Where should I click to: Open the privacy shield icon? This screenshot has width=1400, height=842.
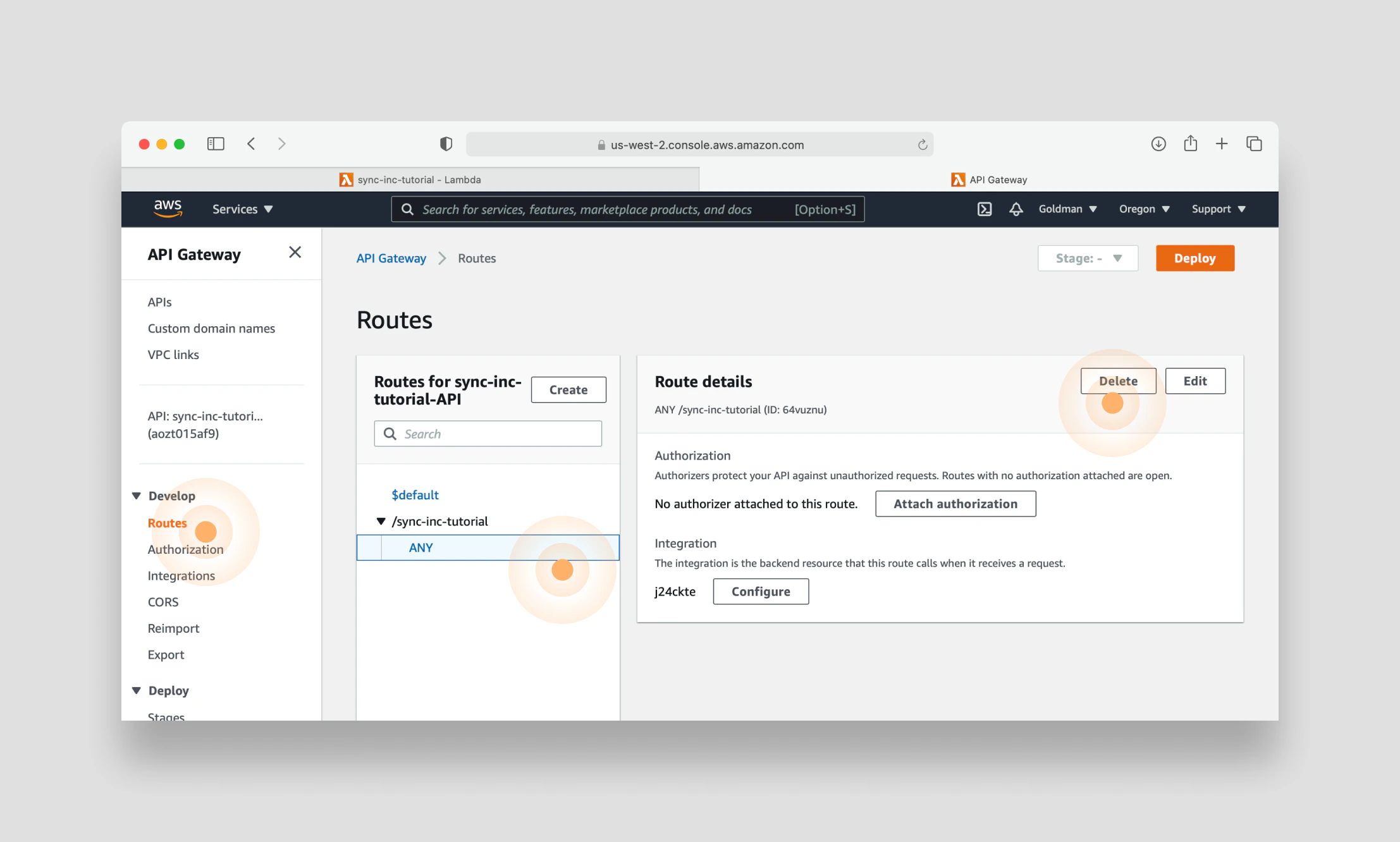pos(446,144)
